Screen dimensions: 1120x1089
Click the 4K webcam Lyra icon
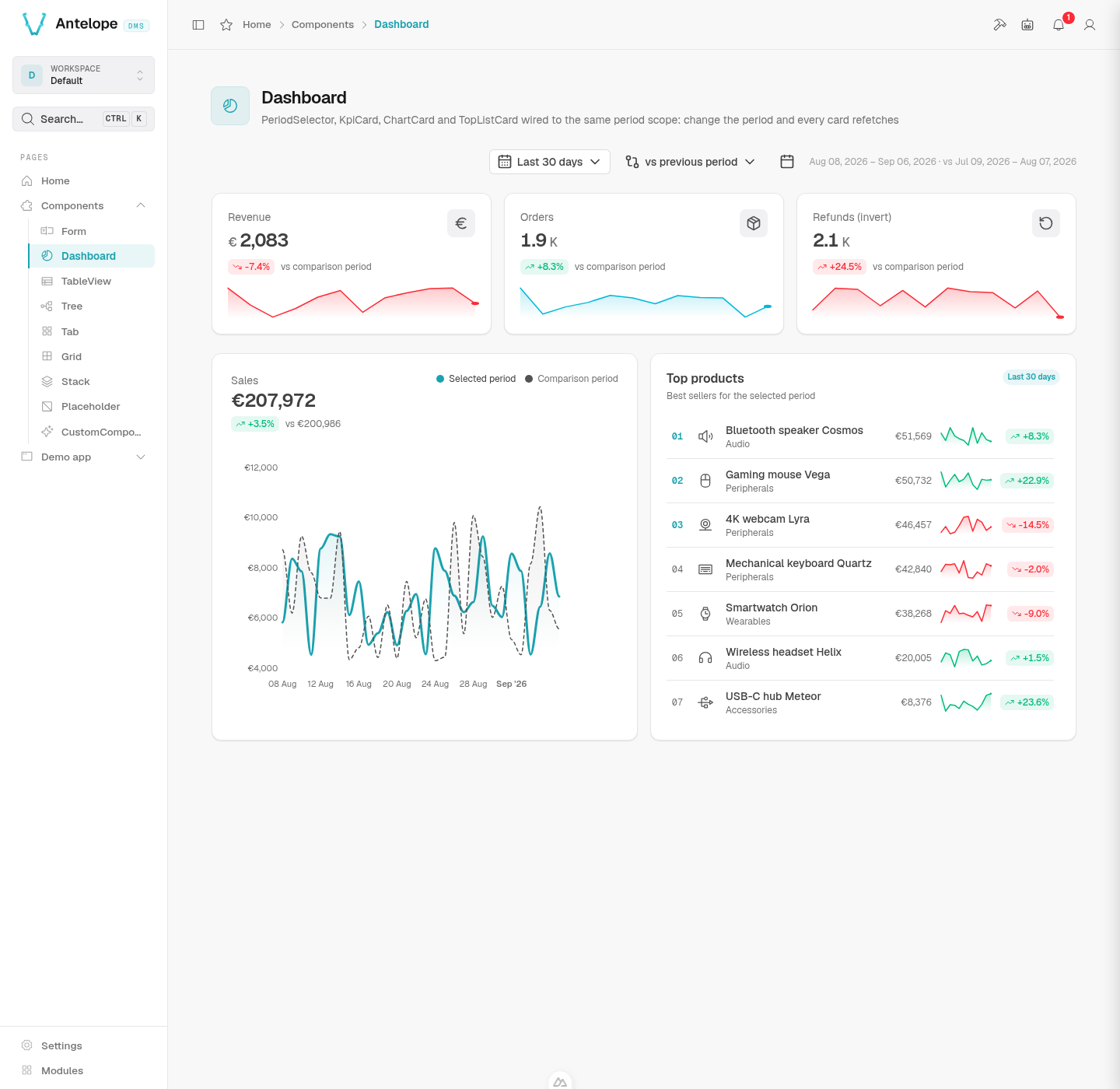(x=705, y=525)
